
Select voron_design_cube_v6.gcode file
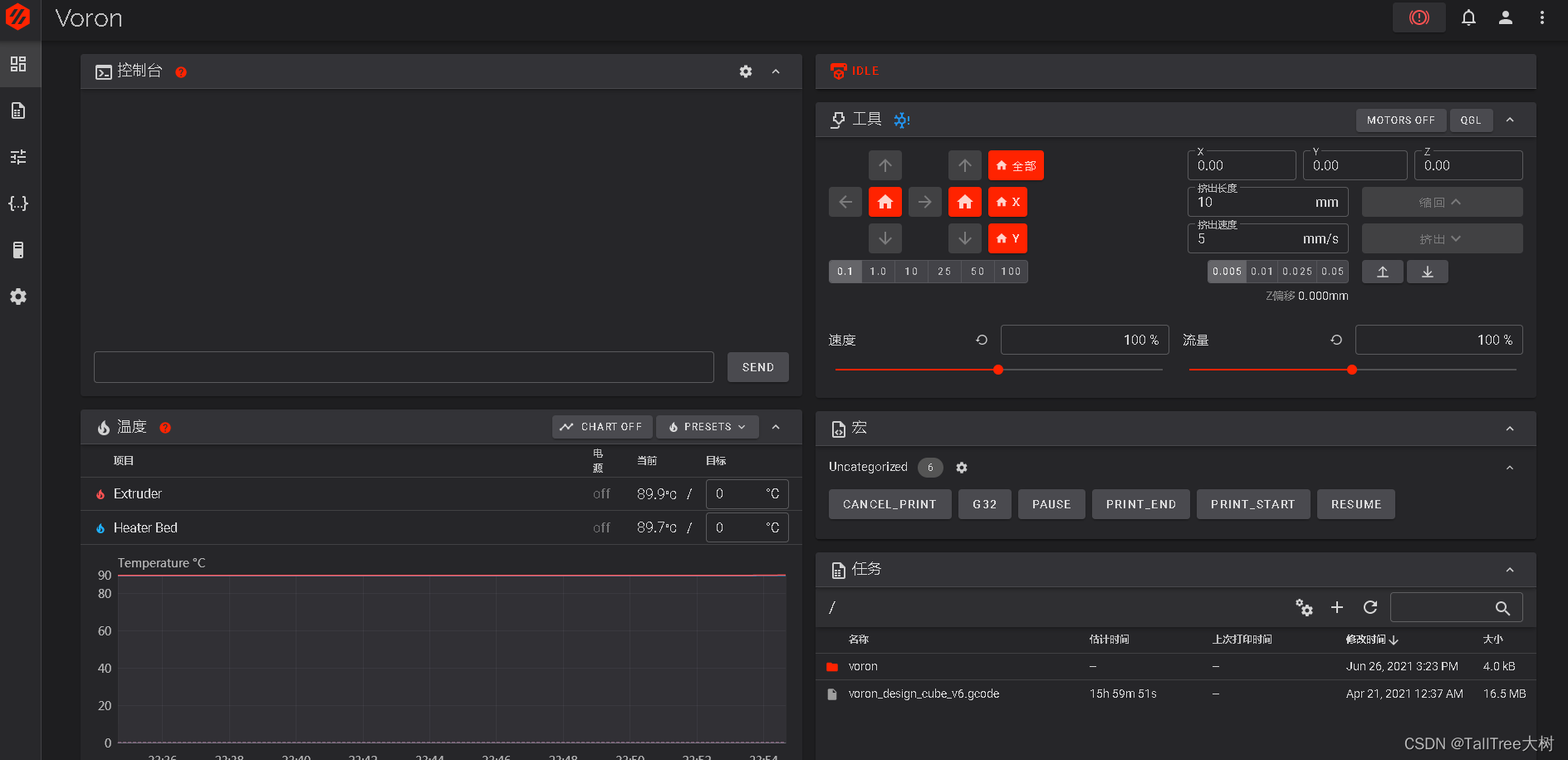[1175, 694]
